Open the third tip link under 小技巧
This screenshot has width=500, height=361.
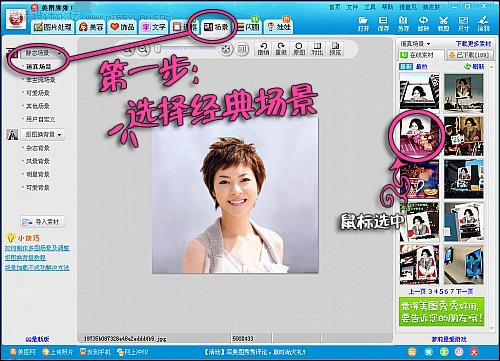(37, 267)
